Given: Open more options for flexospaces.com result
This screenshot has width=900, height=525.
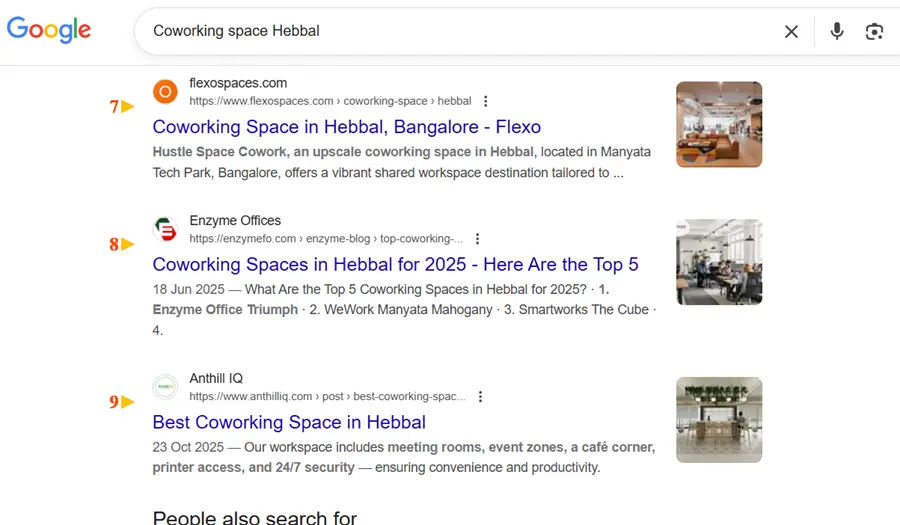Looking at the screenshot, I should (485, 101).
